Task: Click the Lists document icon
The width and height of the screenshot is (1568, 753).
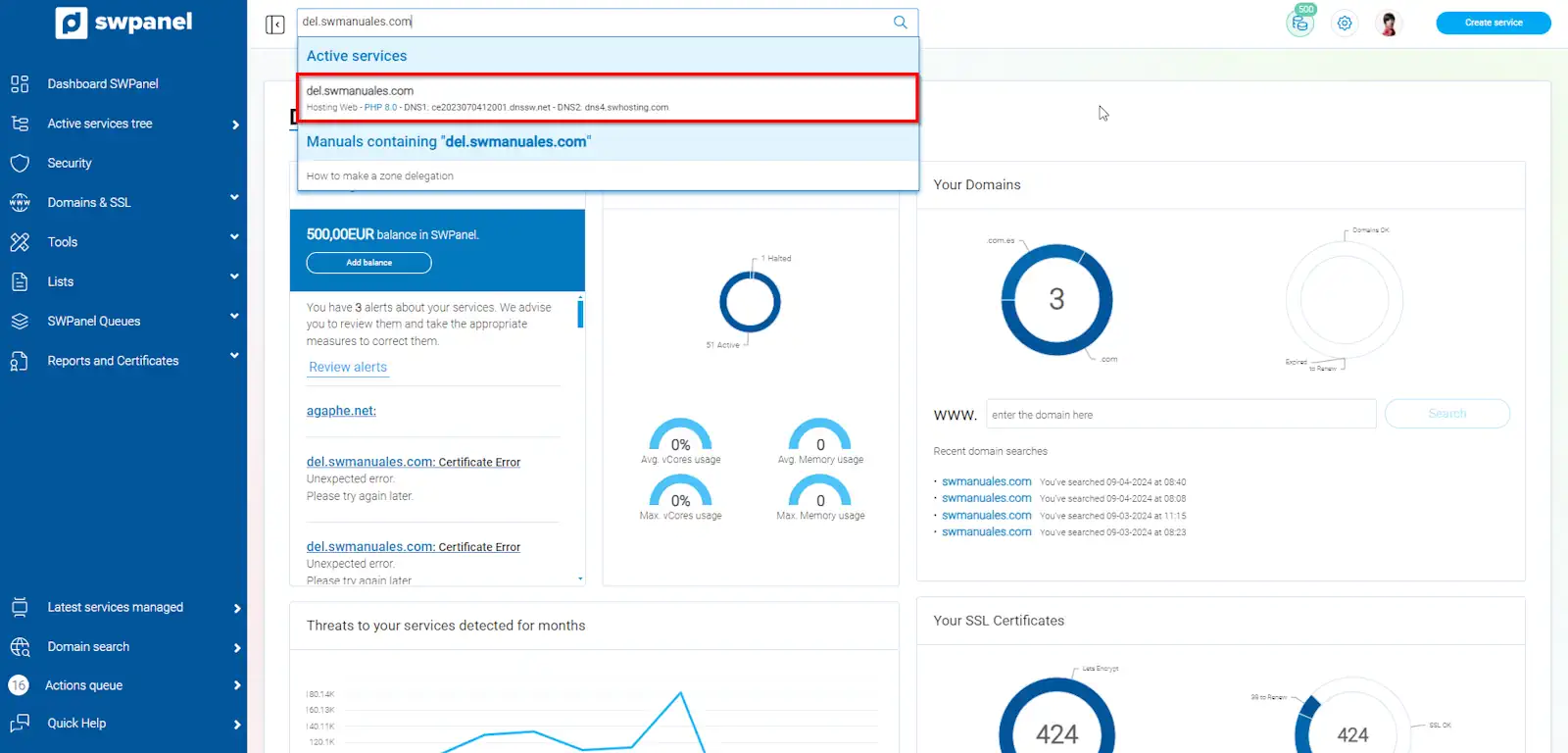Action: pos(20,281)
